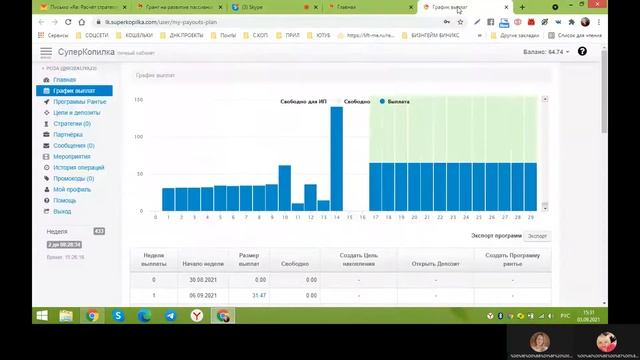The height and width of the screenshot is (360, 640).
Task: Switch to the Skype browser tab
Action: (x=276, y=7)
